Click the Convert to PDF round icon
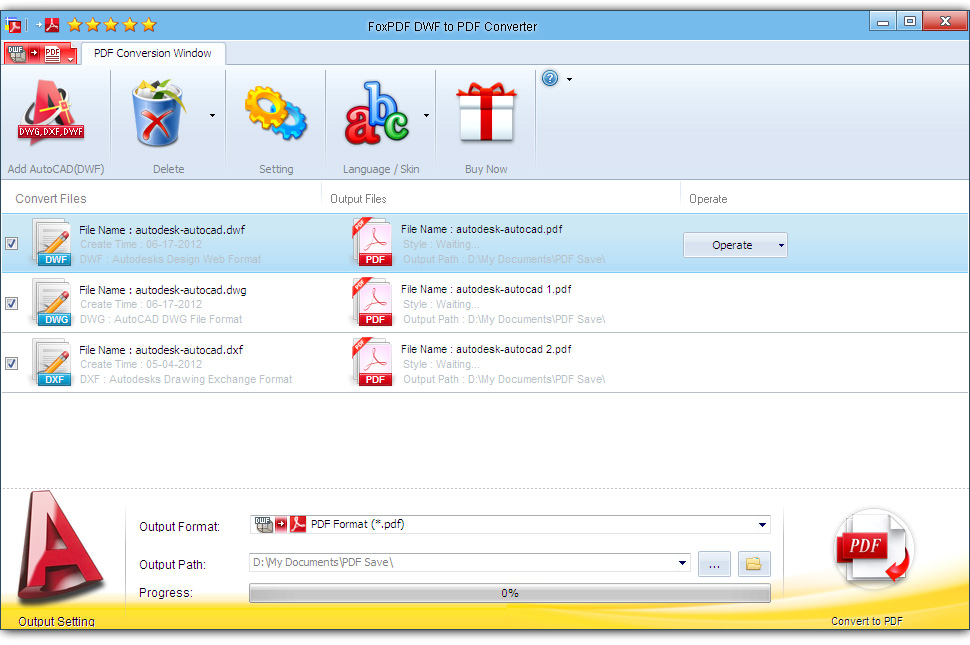970x645 pixels. click(873, 549)
